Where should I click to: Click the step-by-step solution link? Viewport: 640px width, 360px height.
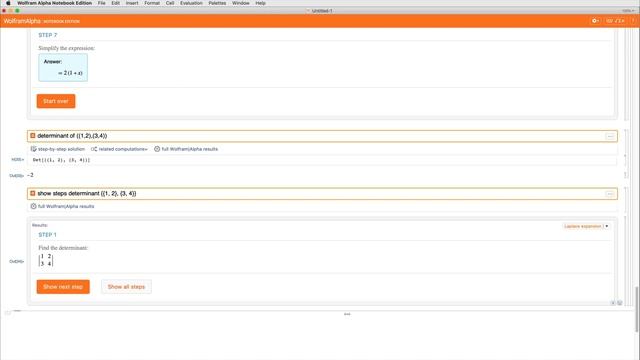pyautogui.click(x=58, y=149)
